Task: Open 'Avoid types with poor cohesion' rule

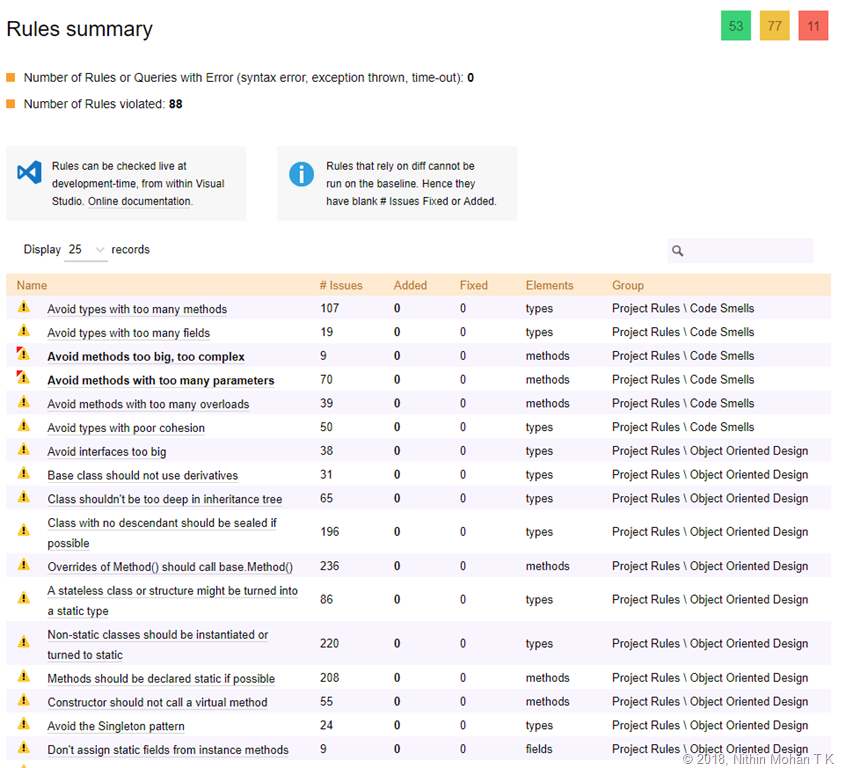Action: pos(126,428)
